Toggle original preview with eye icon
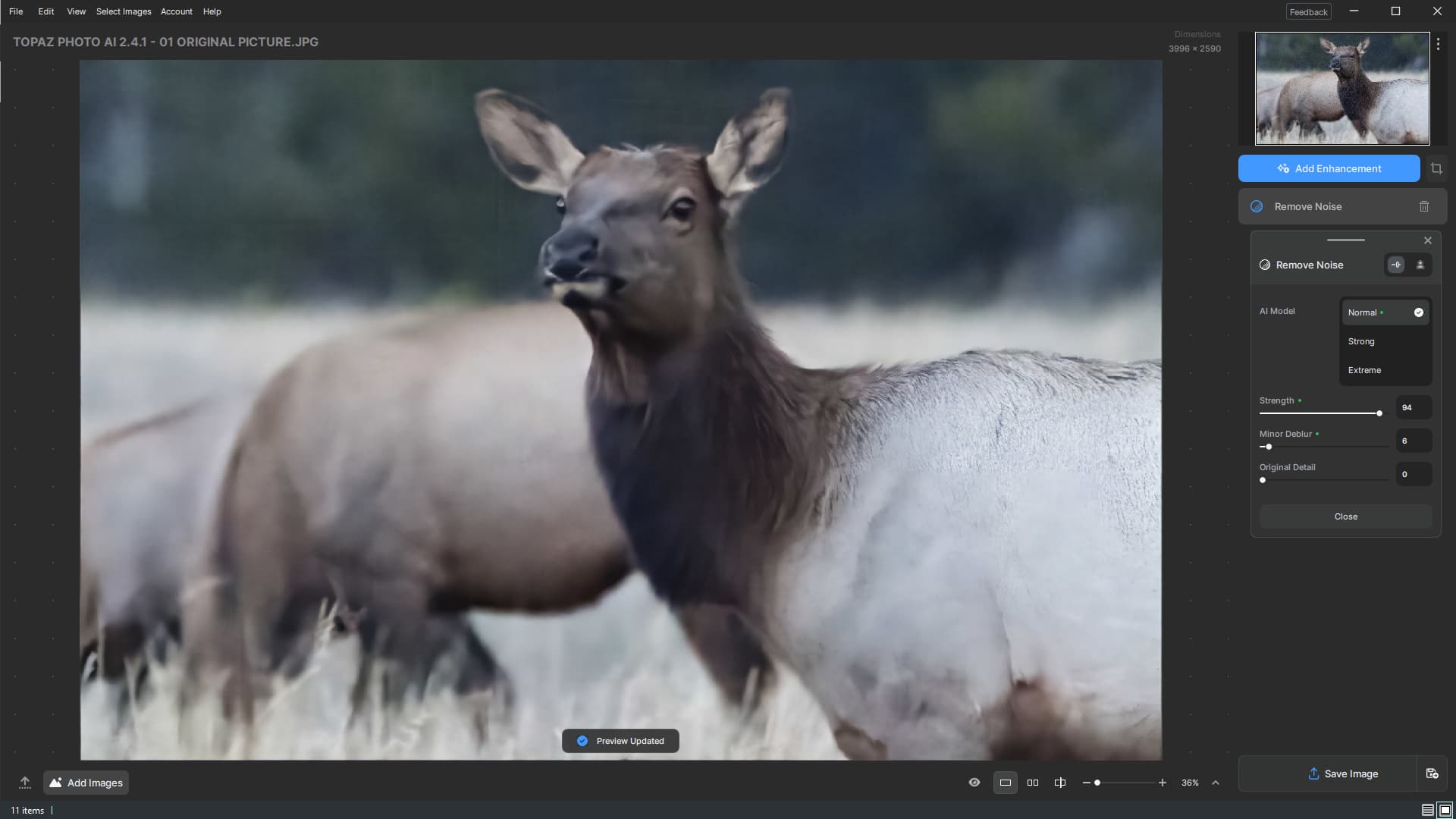This screenshot has height=819, width=1456. pos(974,783)
